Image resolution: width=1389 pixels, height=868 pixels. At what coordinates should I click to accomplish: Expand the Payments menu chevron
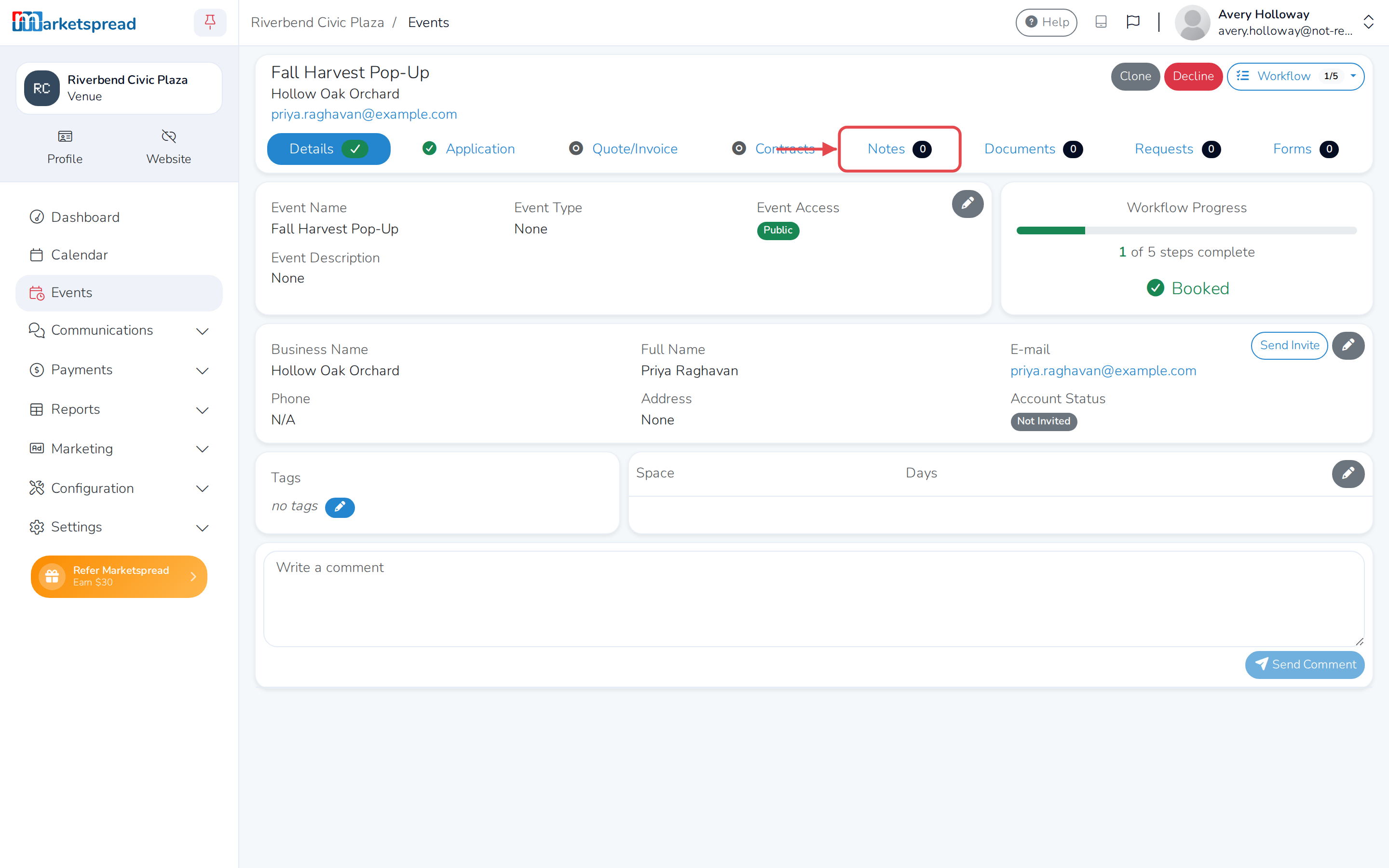(x=202, y=371)
